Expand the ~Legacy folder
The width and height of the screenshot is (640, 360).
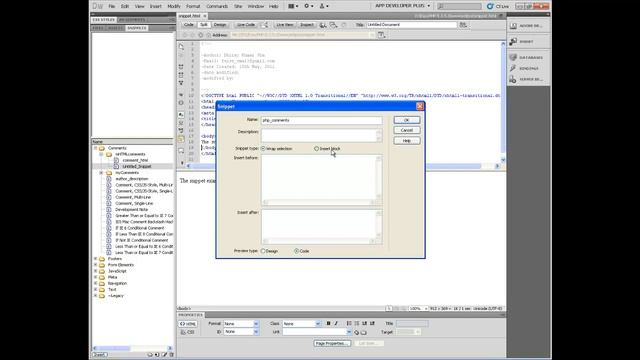pos(96,296)
